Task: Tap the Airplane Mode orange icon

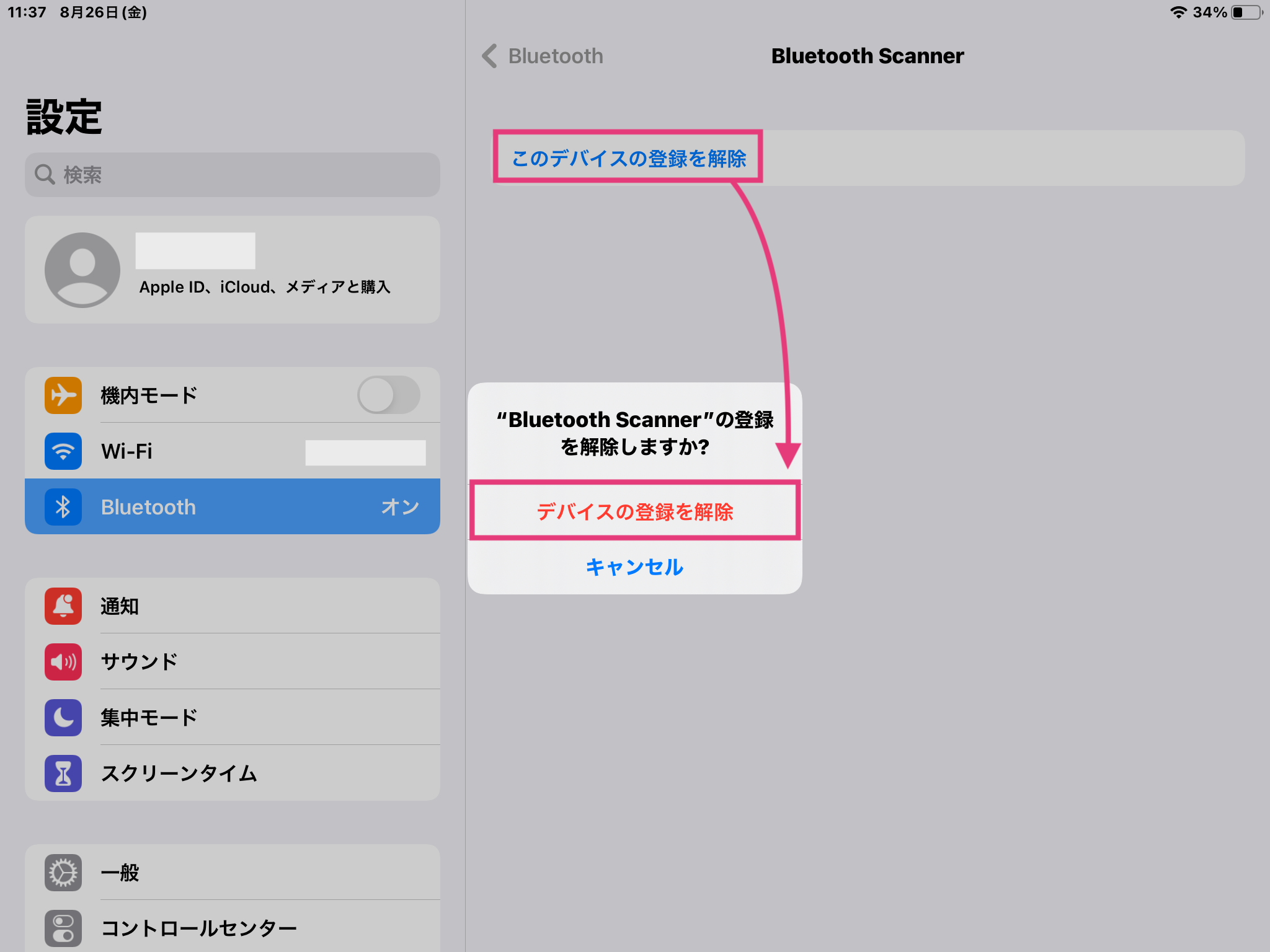Action: (x=63, y=395)
